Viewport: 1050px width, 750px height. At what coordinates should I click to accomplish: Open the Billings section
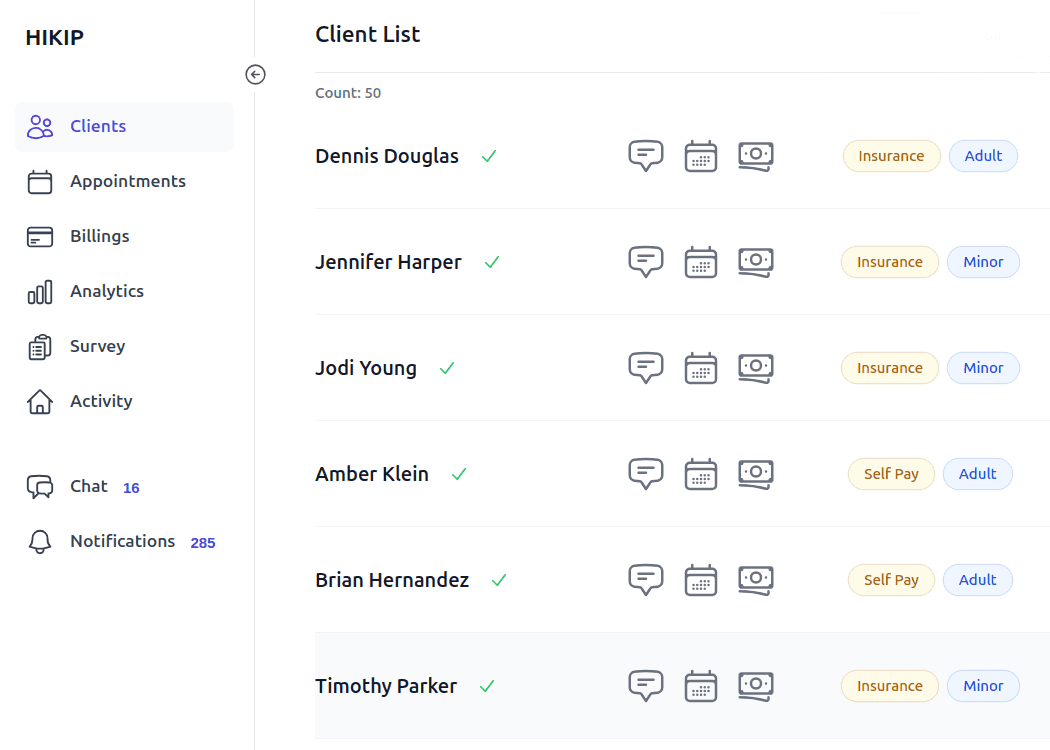point(125,236)
